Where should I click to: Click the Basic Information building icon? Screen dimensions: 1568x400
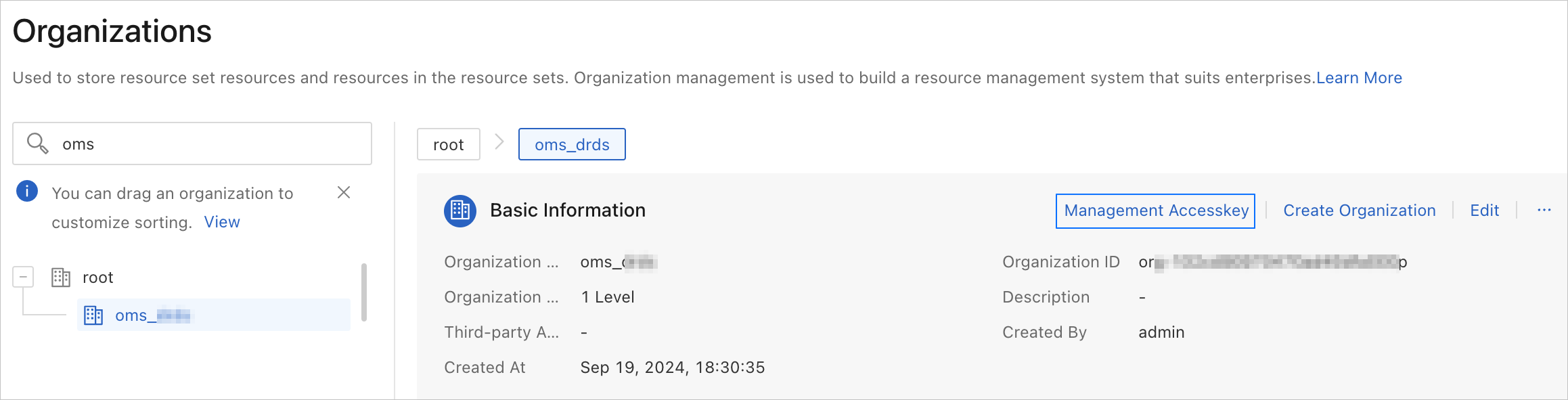pos(460,210)
